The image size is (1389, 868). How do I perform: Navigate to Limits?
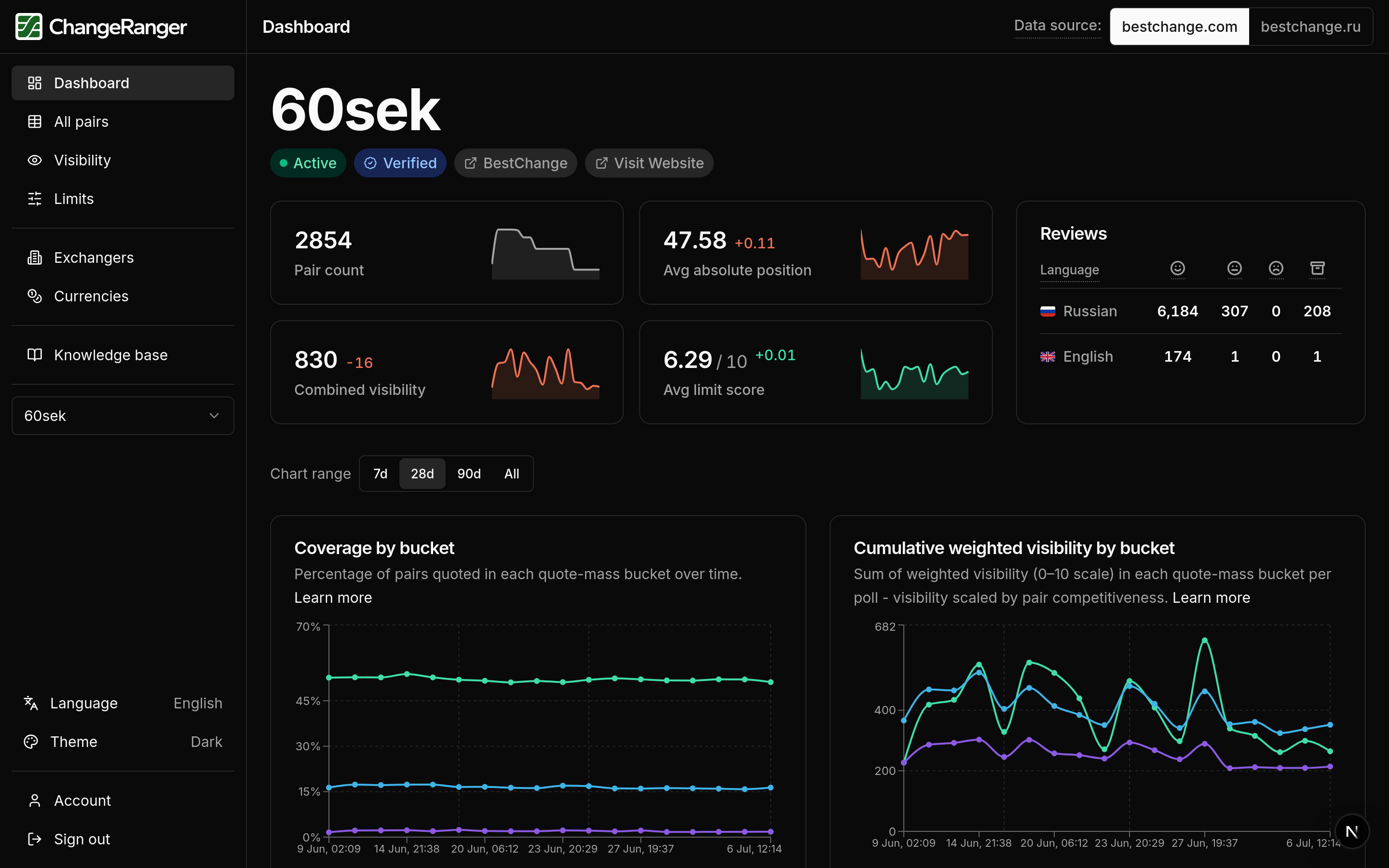point(123,199)
